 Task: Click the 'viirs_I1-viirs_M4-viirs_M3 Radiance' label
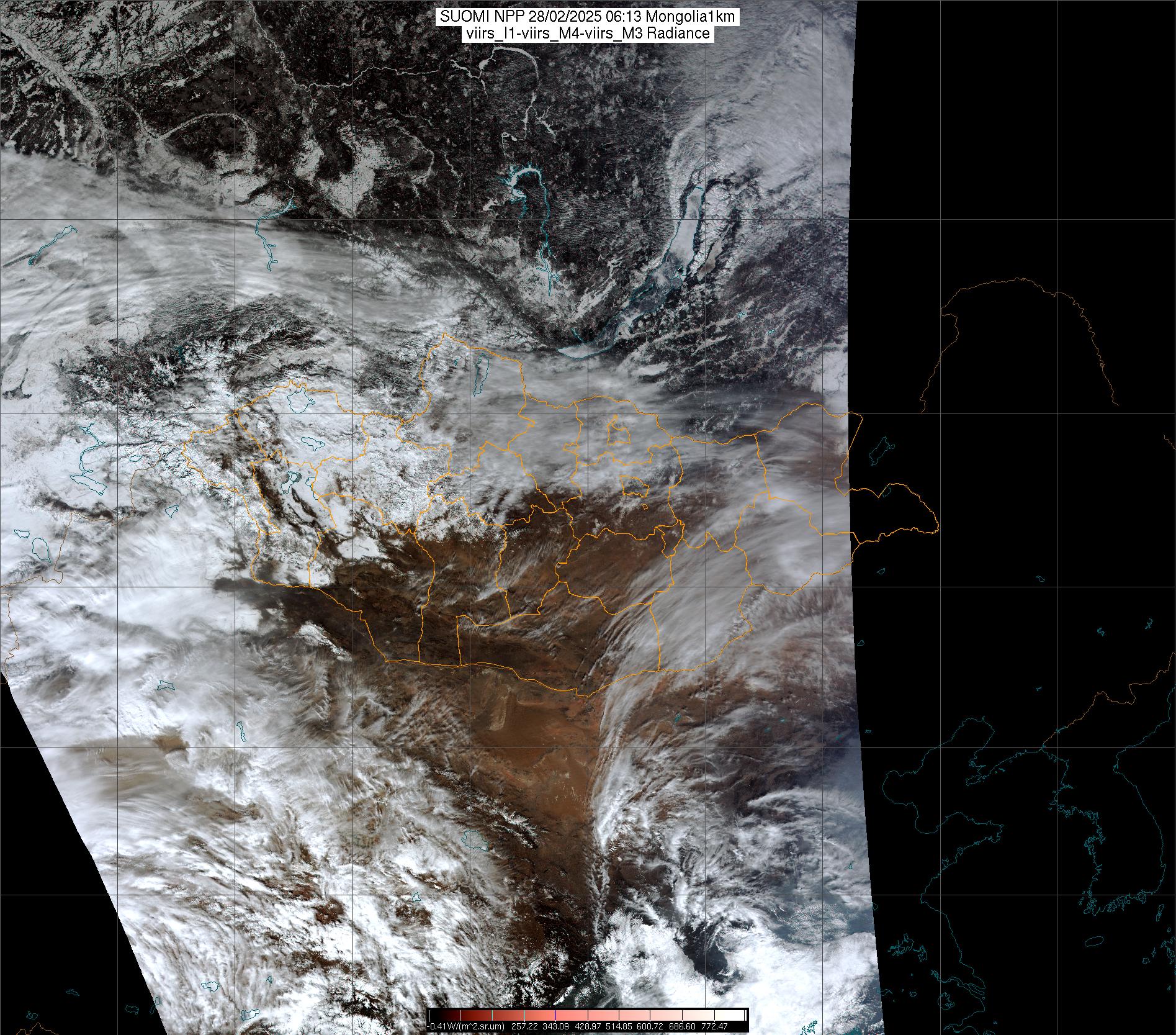pos(587,34)
